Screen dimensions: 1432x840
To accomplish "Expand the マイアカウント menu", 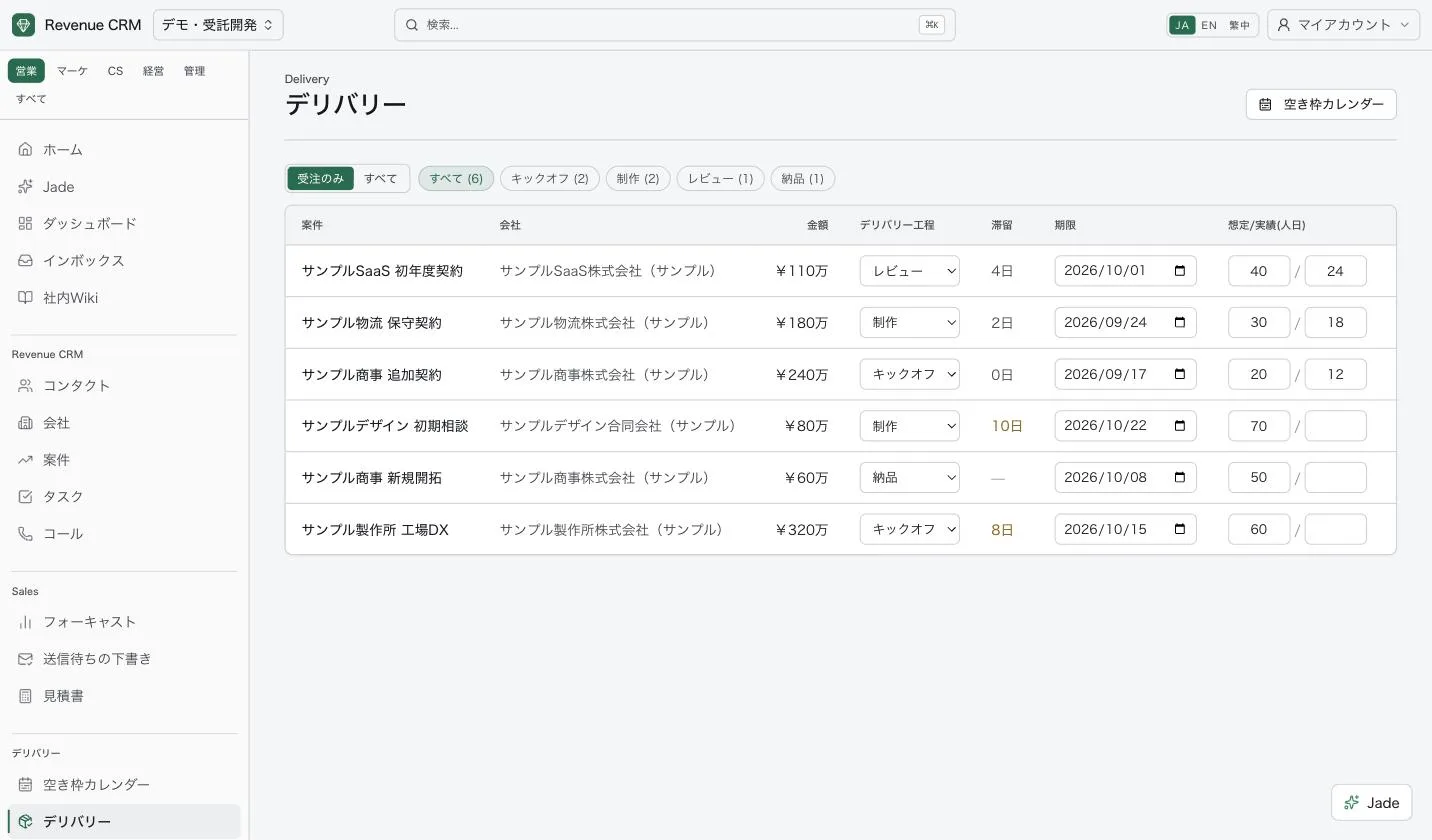I will click(1343, 25).
